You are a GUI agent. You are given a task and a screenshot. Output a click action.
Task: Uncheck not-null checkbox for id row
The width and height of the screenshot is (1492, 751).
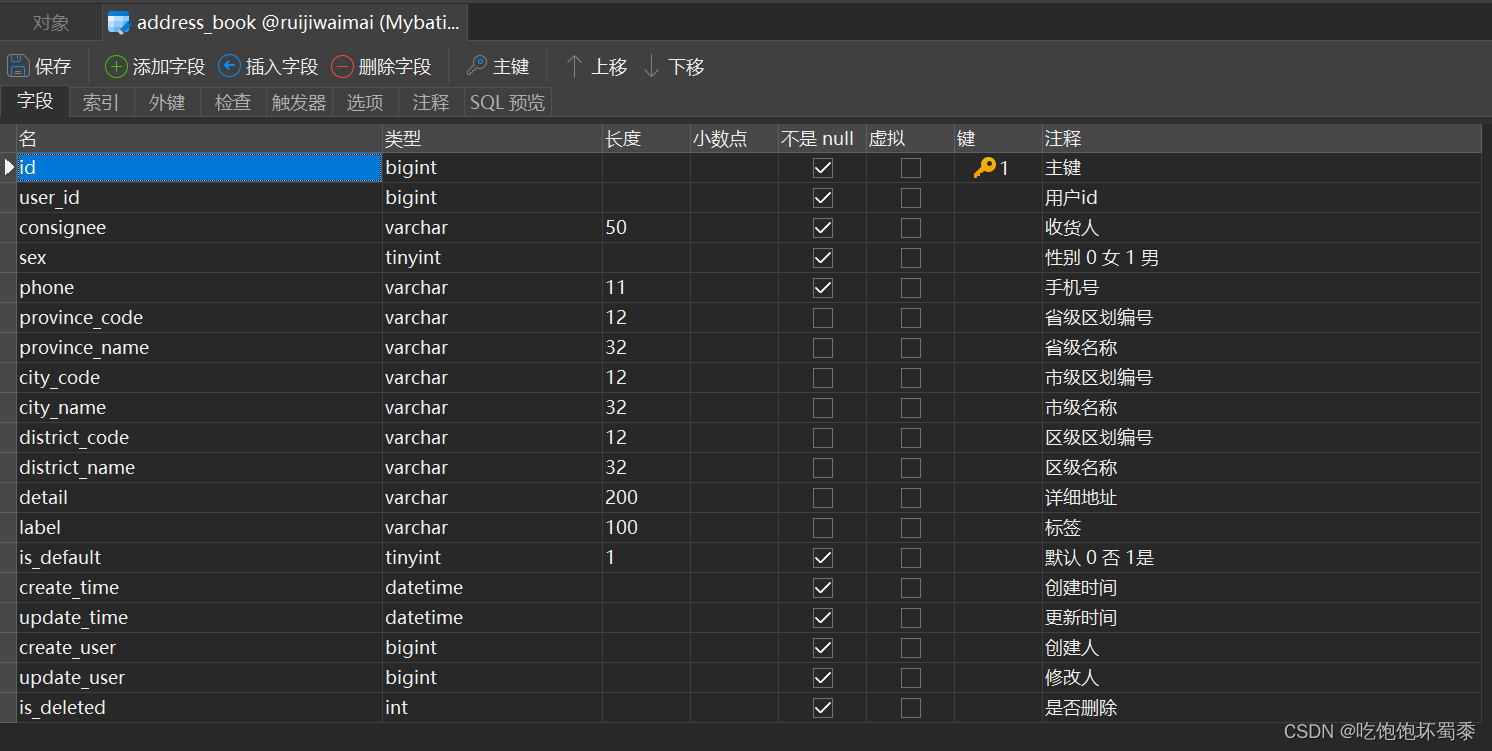click(x=823, y=168)
